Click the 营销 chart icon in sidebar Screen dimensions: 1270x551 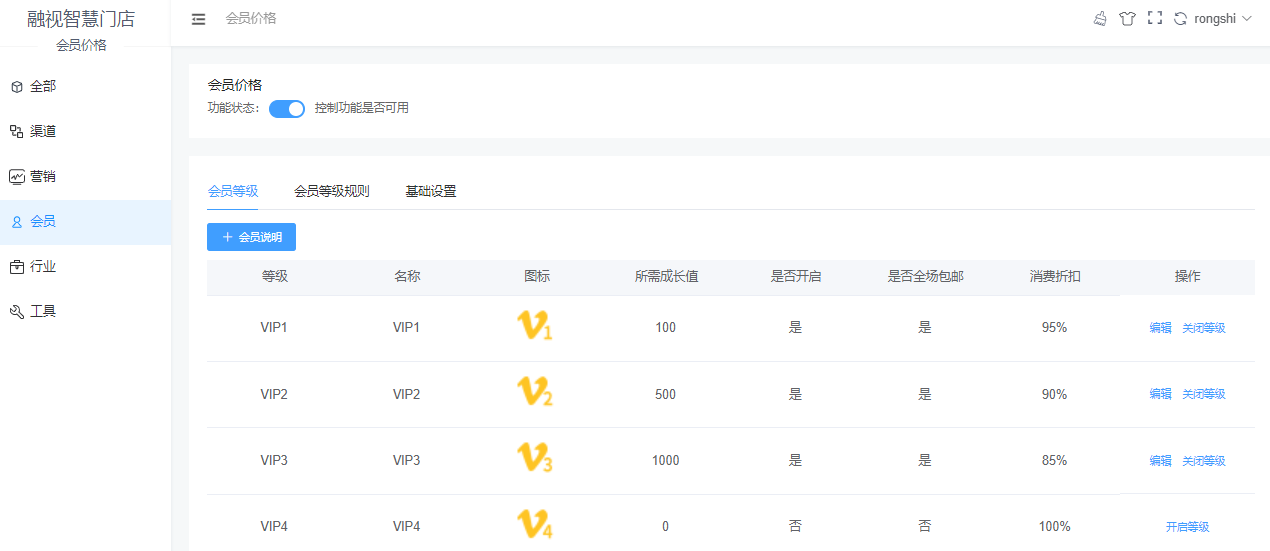click(17, 177)
